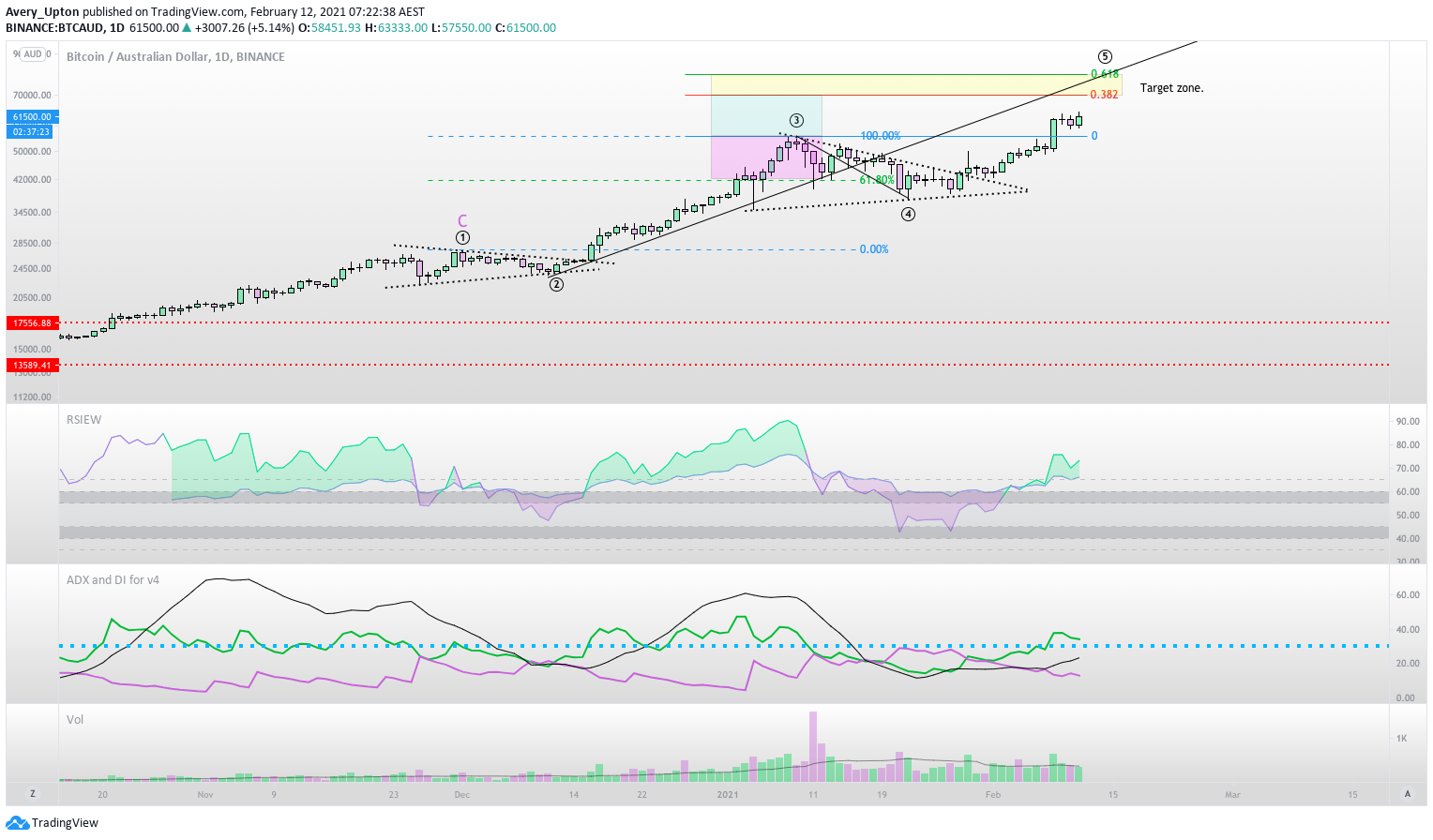Click the TradingView logo

click(53, 823)
